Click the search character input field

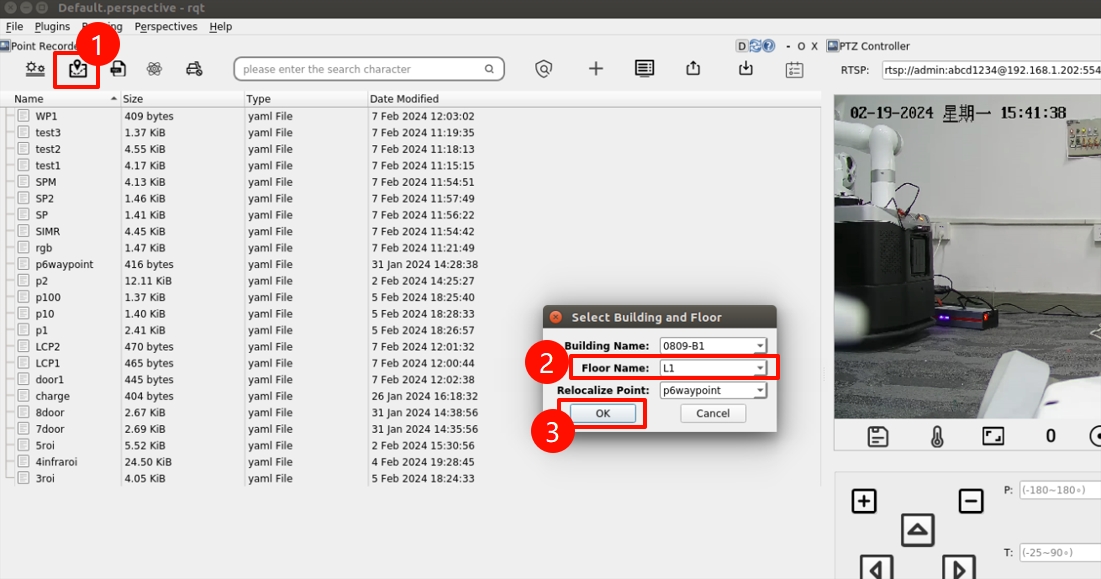(x=360, y=69)
